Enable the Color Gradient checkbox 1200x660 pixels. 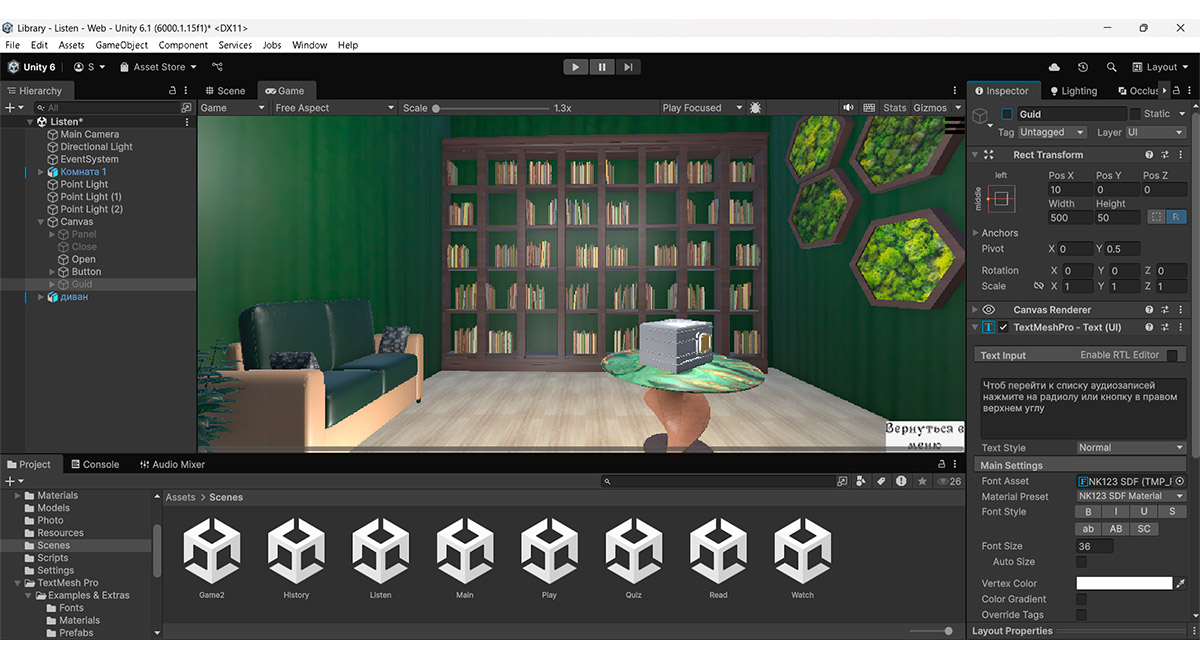1081,599
